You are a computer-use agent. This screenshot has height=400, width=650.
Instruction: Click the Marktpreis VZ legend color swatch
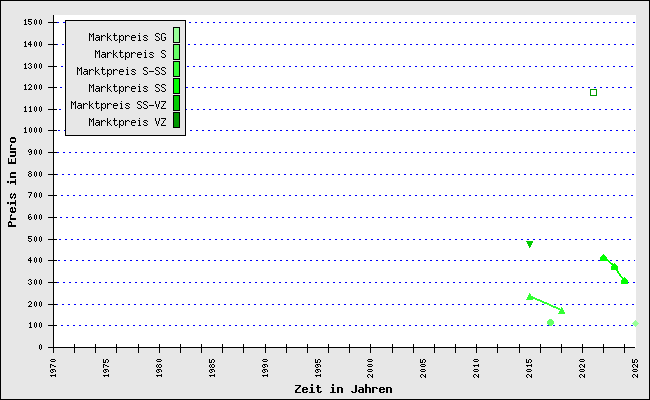point(176,120)
